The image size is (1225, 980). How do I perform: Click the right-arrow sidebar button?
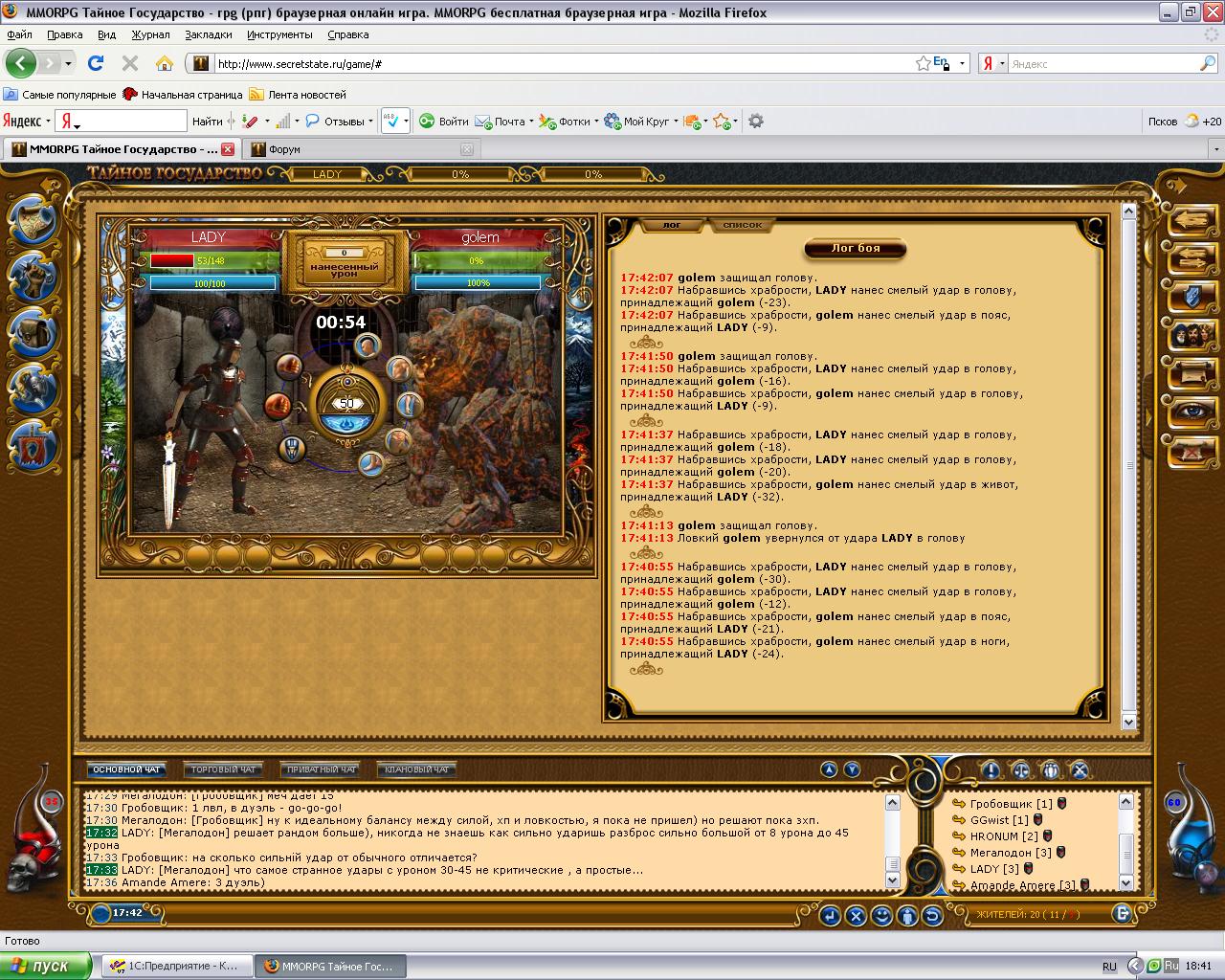tap(1192, 258)
